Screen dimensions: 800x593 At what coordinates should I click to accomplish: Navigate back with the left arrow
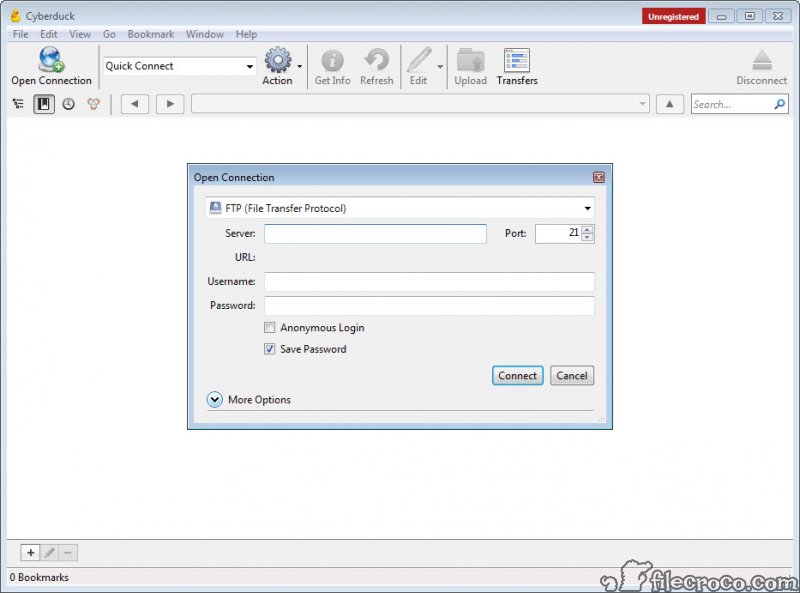tap(135, 104)
